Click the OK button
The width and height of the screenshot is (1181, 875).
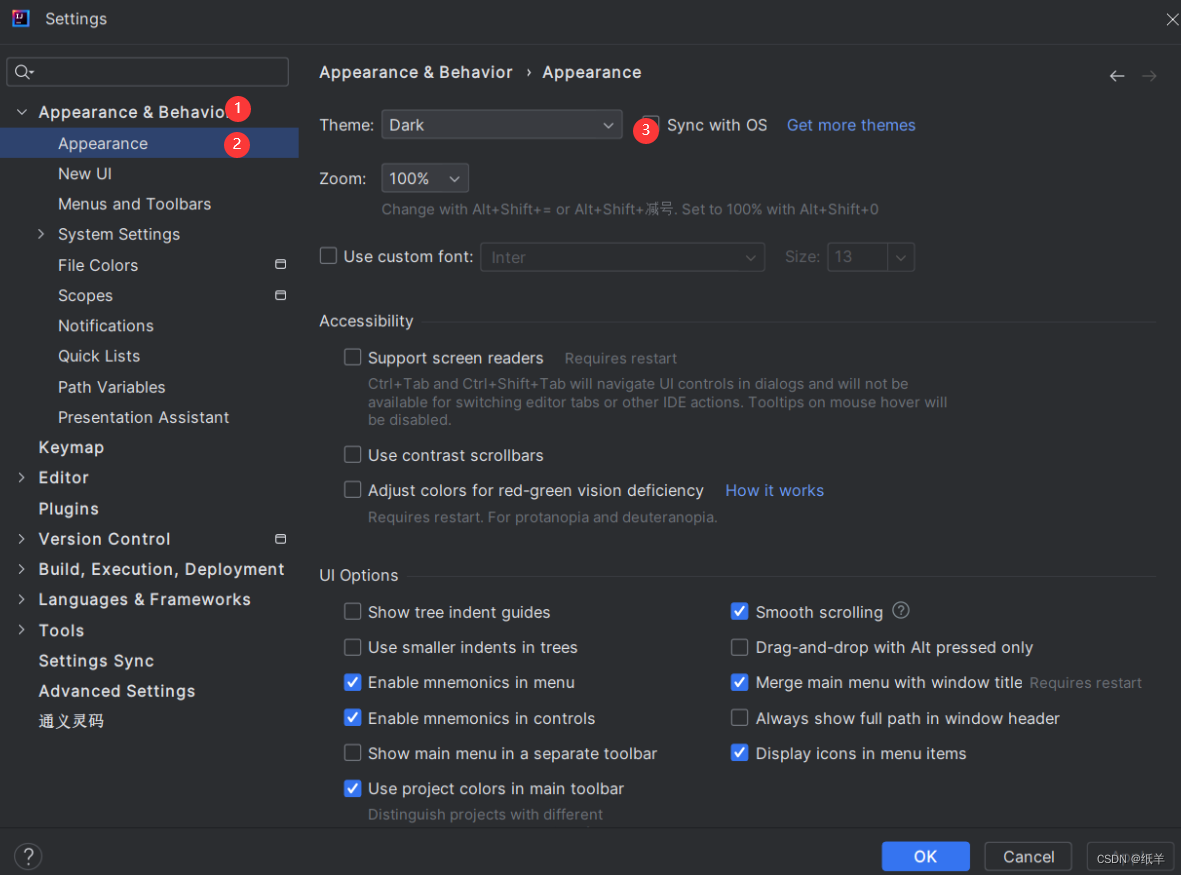(x=926, y=856)
